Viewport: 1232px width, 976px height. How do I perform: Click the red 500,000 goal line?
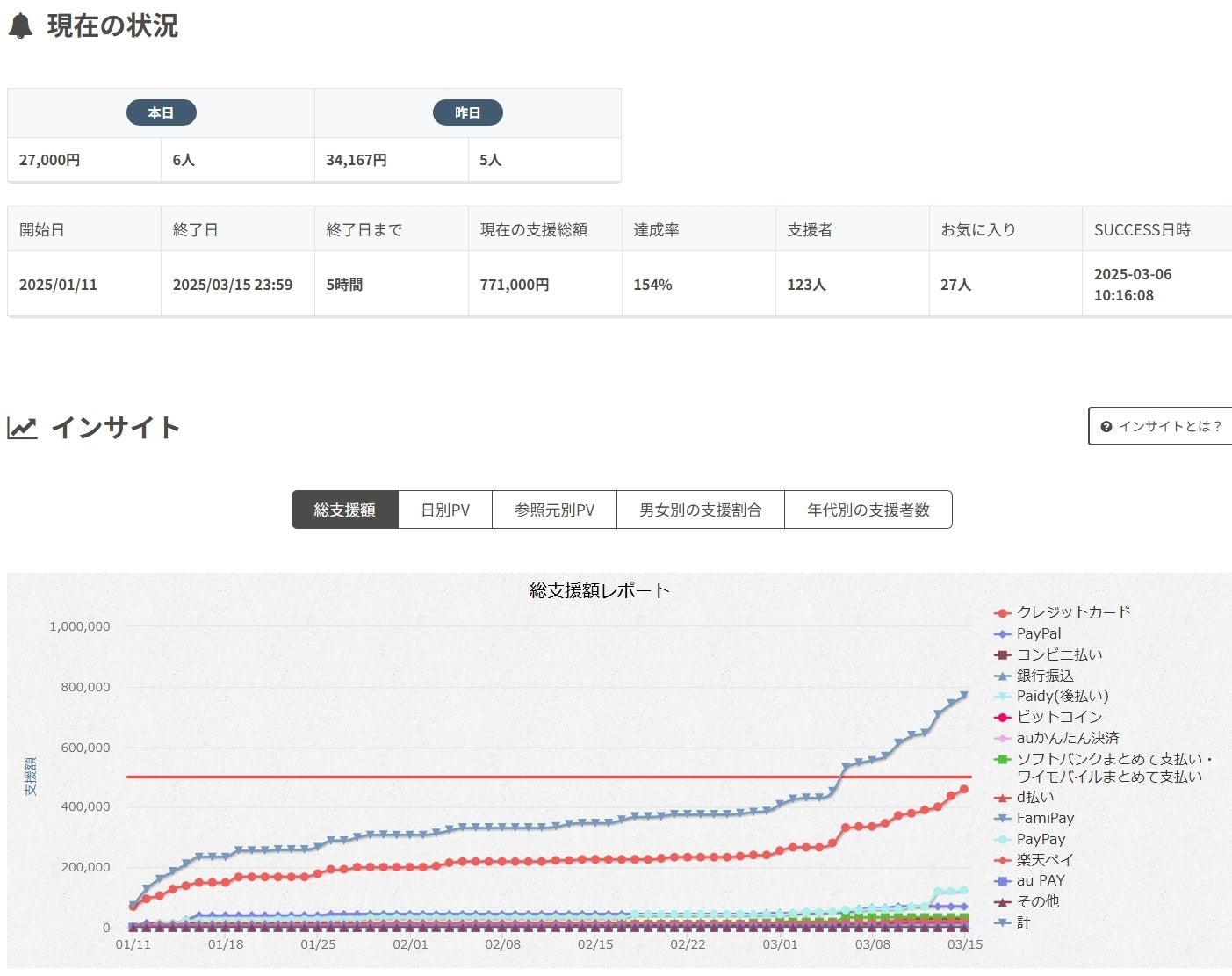[x=527, y=777]
